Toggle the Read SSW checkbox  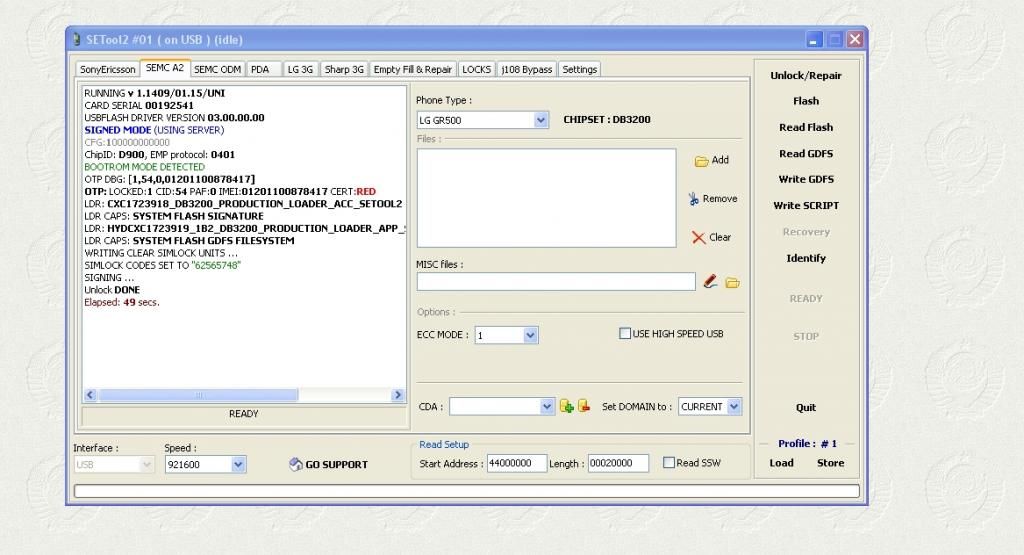click(x=669, y=462)
